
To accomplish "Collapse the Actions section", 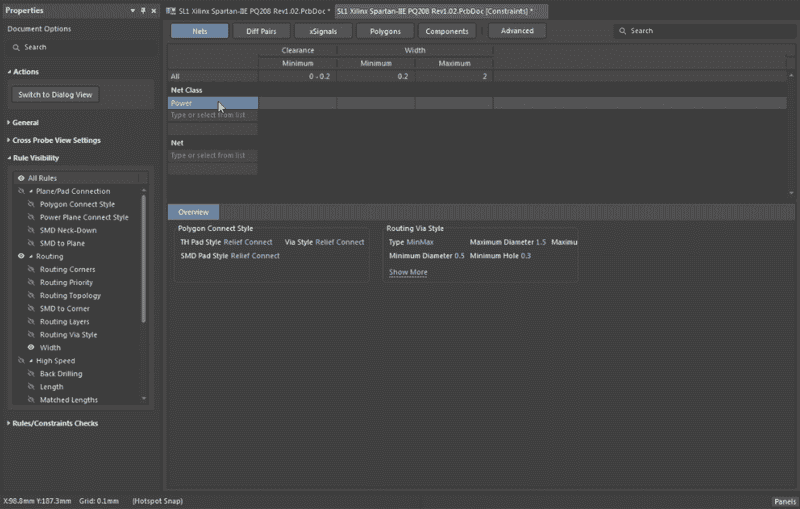I will (x=9, y=72).
